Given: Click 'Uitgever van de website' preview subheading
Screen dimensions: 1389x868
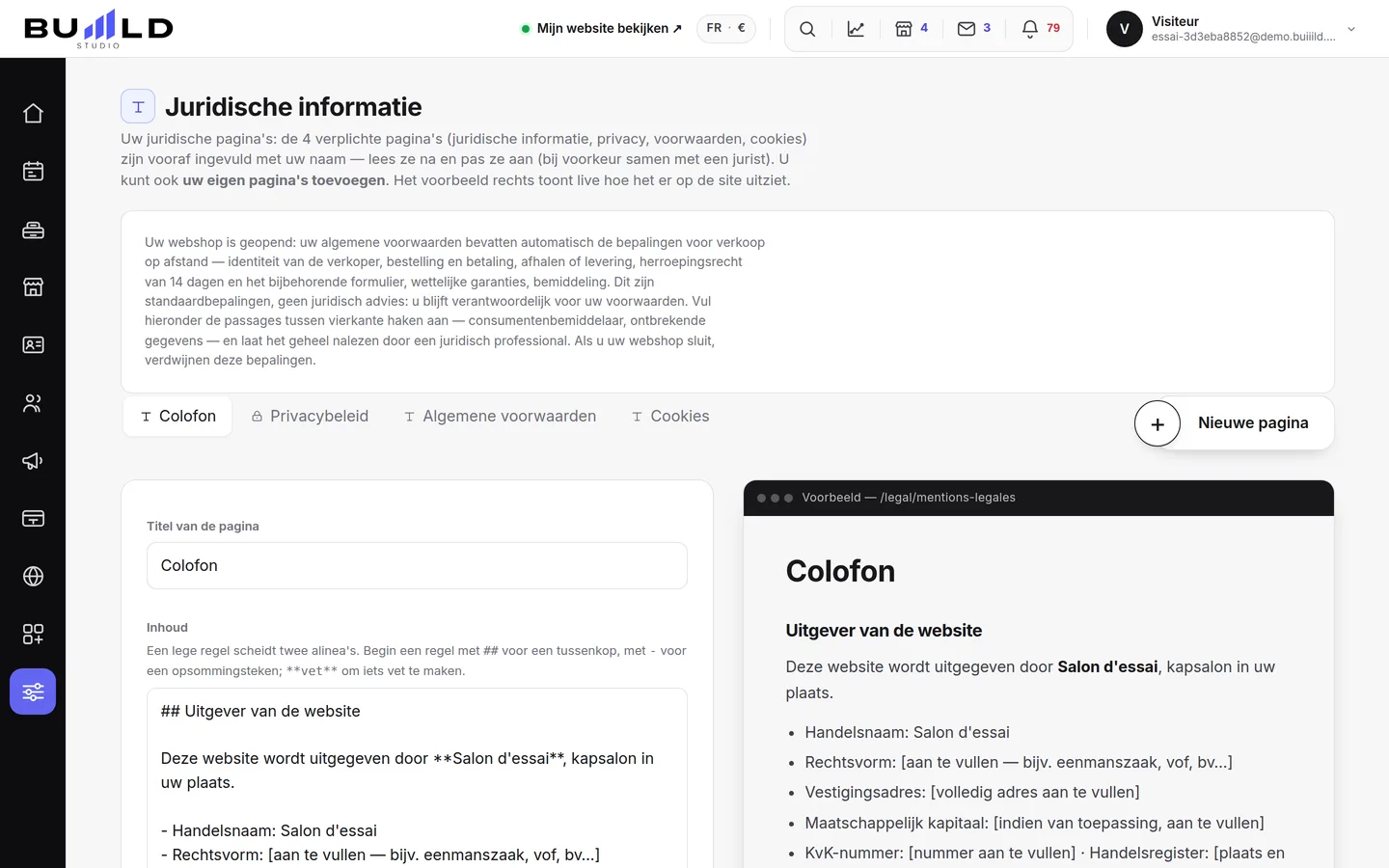Looking at the screenshot, I should (x=884, y=631).
